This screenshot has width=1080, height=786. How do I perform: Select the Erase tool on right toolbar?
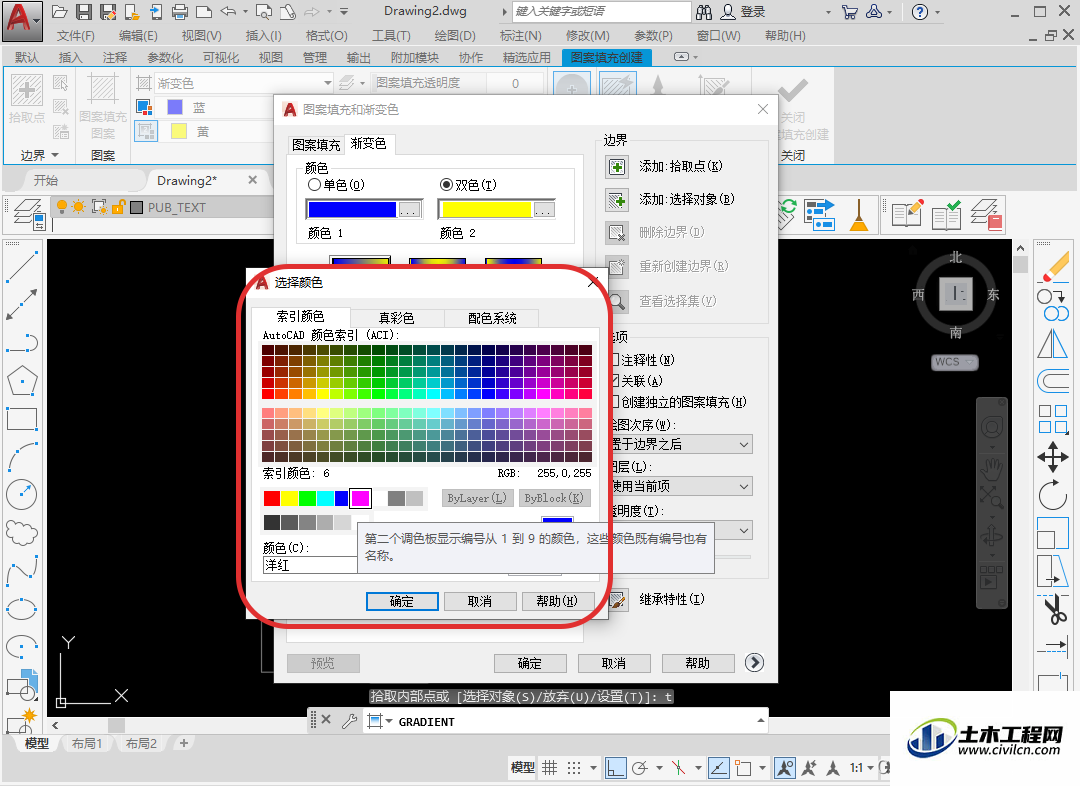click(x=1053, y=267)
